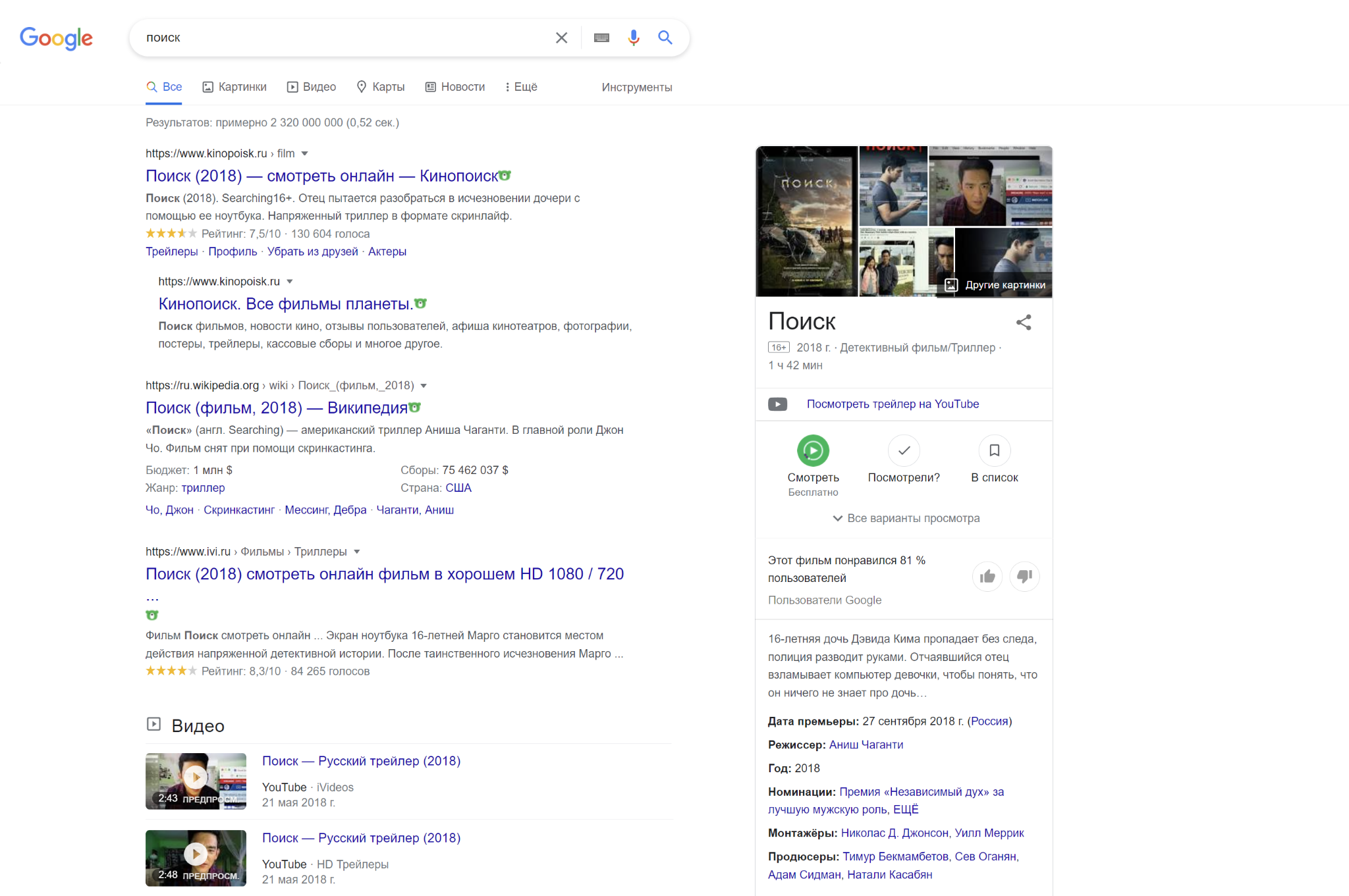Screen dimensions: 1349x896
Task: Open Тимур Бекмамбетов link
Action: coord(895,856)
